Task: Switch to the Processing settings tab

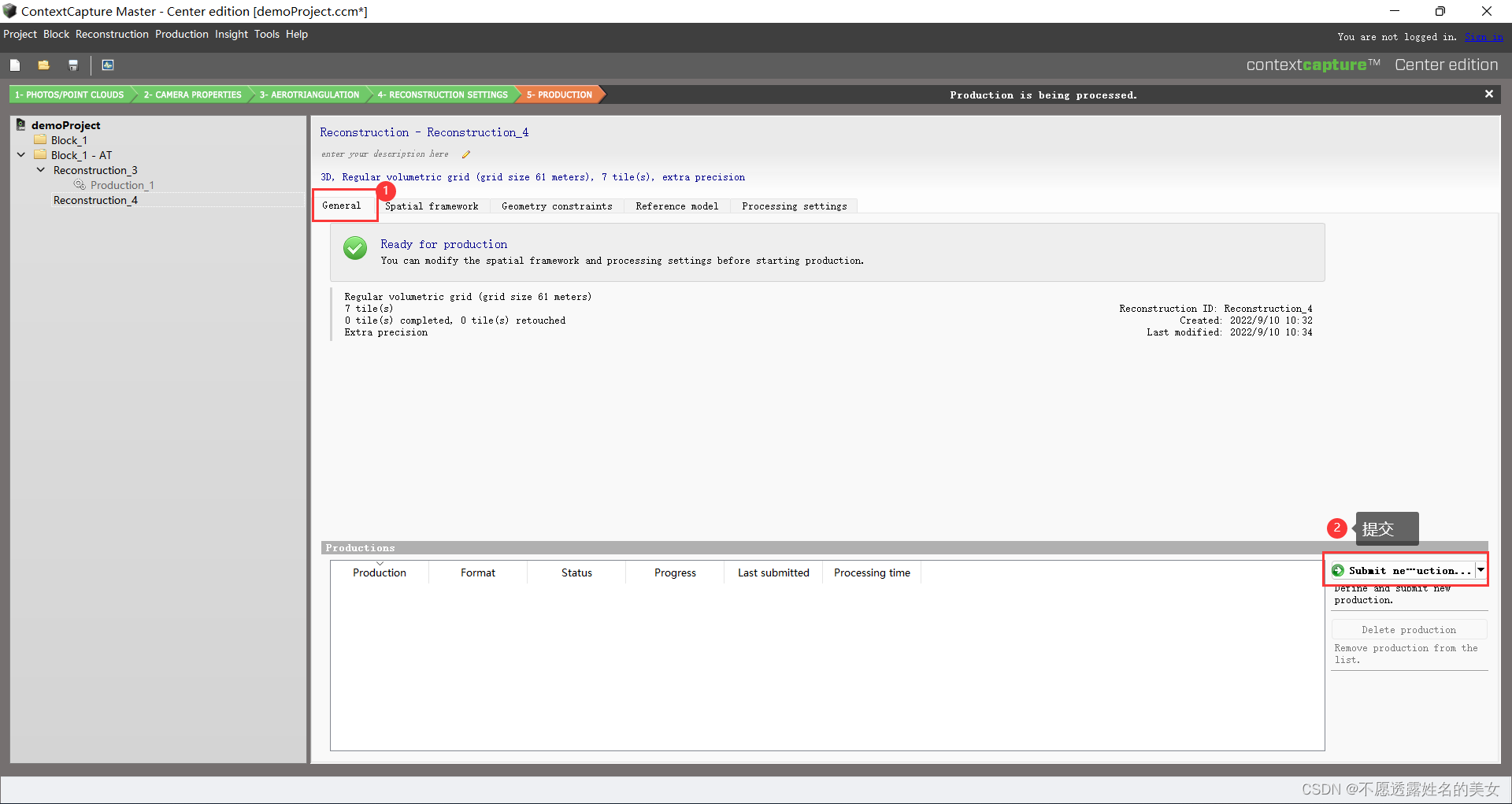Action: [x=795, y=206]
